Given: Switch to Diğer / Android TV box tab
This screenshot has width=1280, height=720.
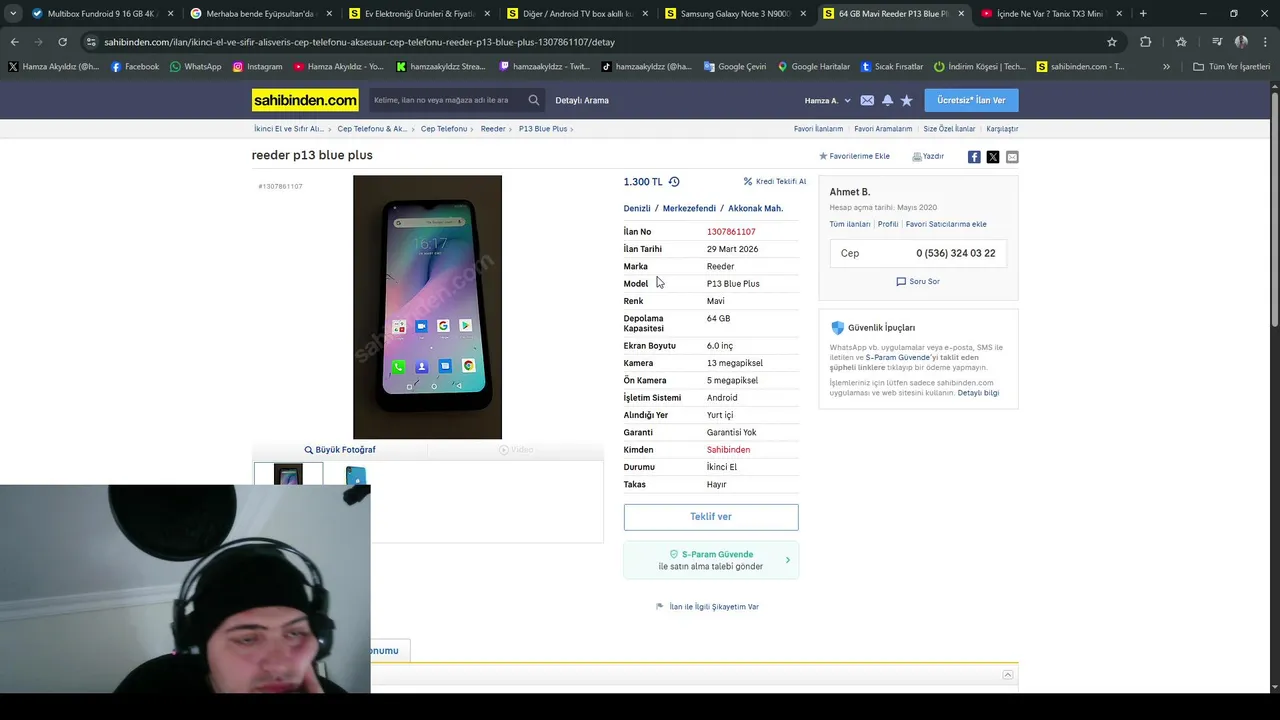Looking at the screenshot, I should click(x=577, y=14).
